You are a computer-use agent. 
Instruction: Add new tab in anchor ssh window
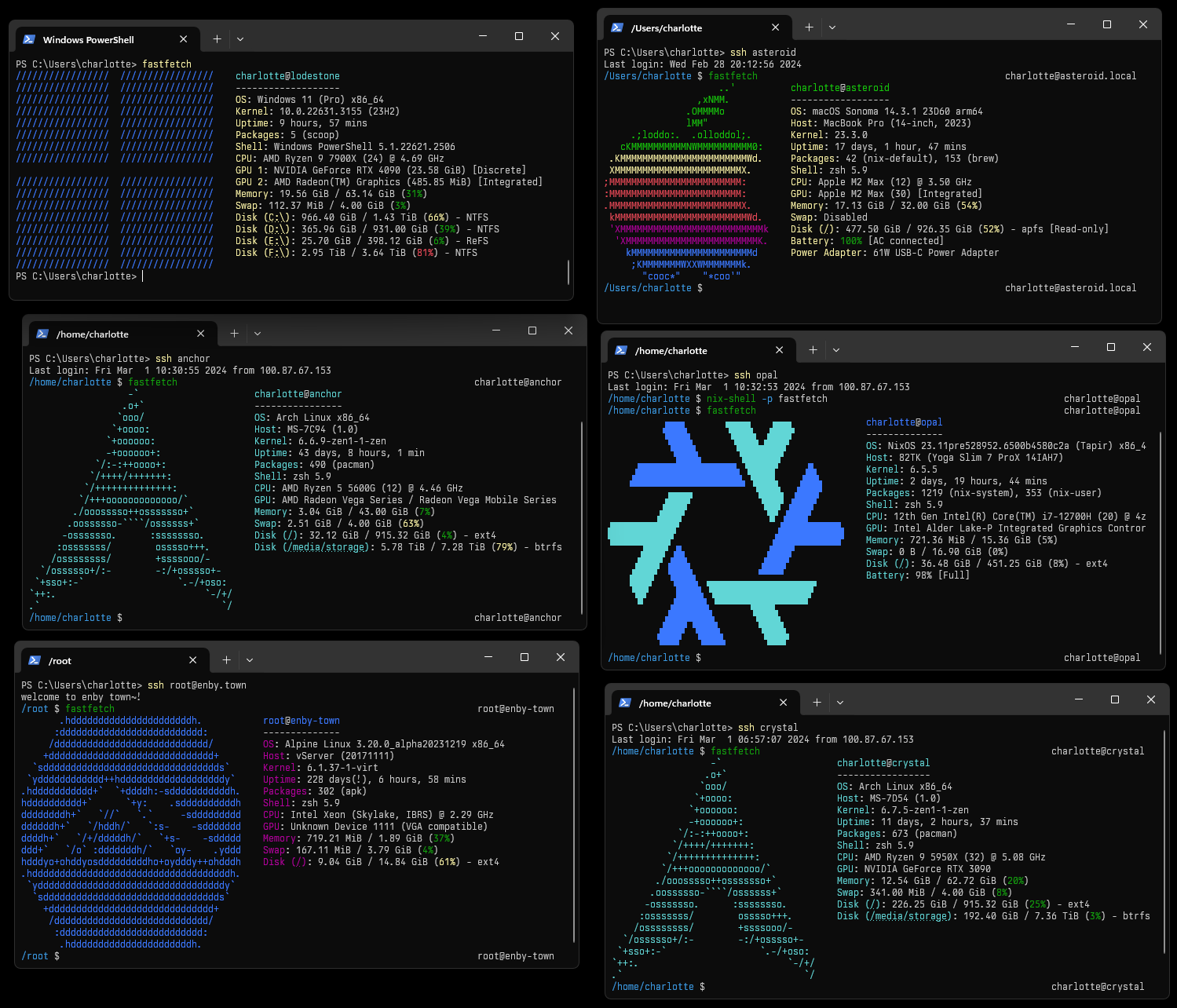pos(235,334)
